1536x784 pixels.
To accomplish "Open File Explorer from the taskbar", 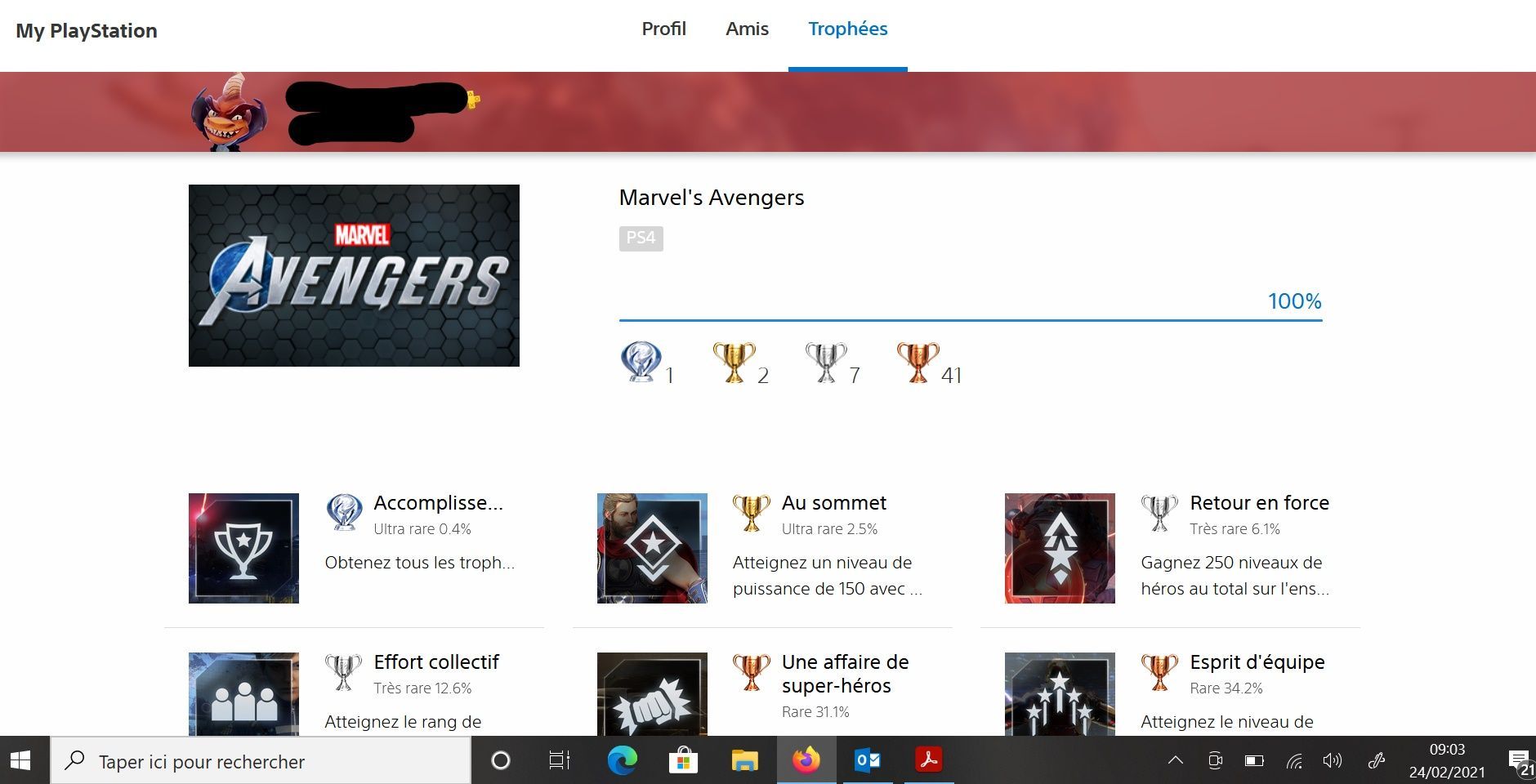I will (x=744, y=760).
